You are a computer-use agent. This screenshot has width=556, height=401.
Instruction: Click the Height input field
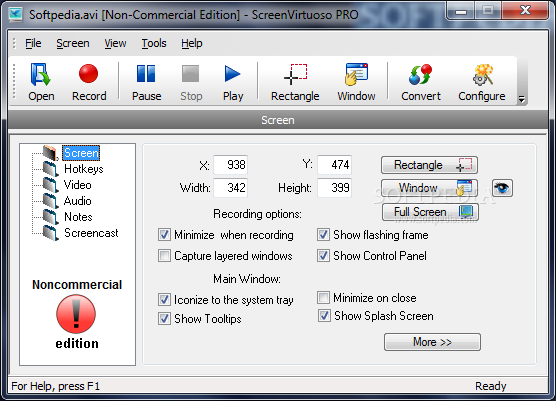tap(334, 188)
